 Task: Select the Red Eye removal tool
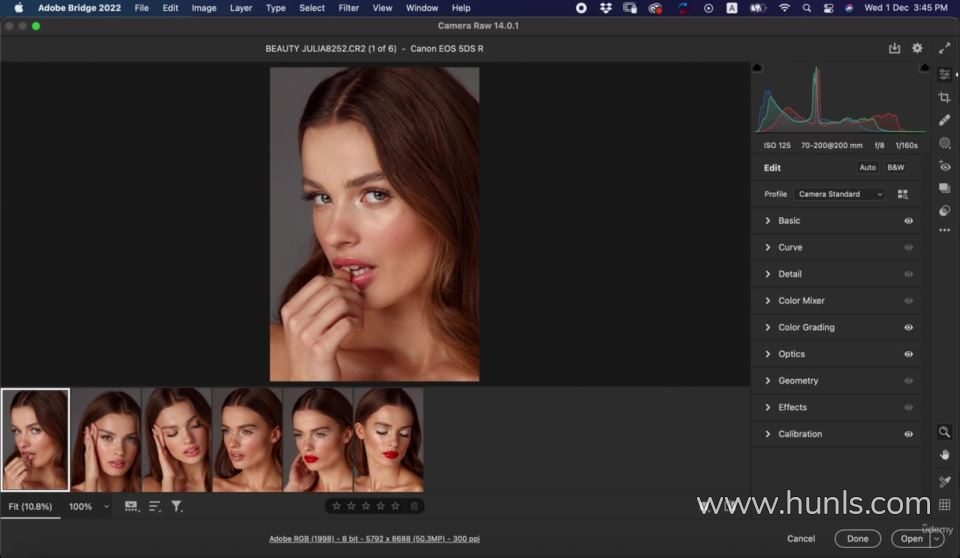(944, 166)
